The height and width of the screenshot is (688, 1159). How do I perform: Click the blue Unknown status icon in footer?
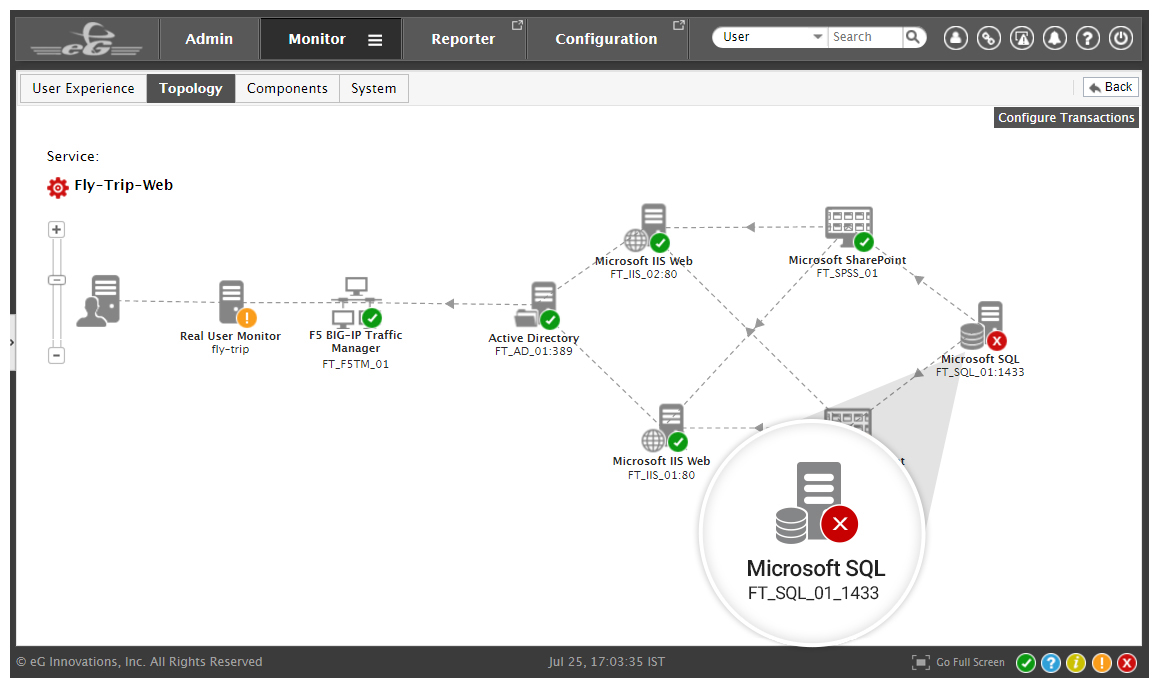[x=1051, y=664]
